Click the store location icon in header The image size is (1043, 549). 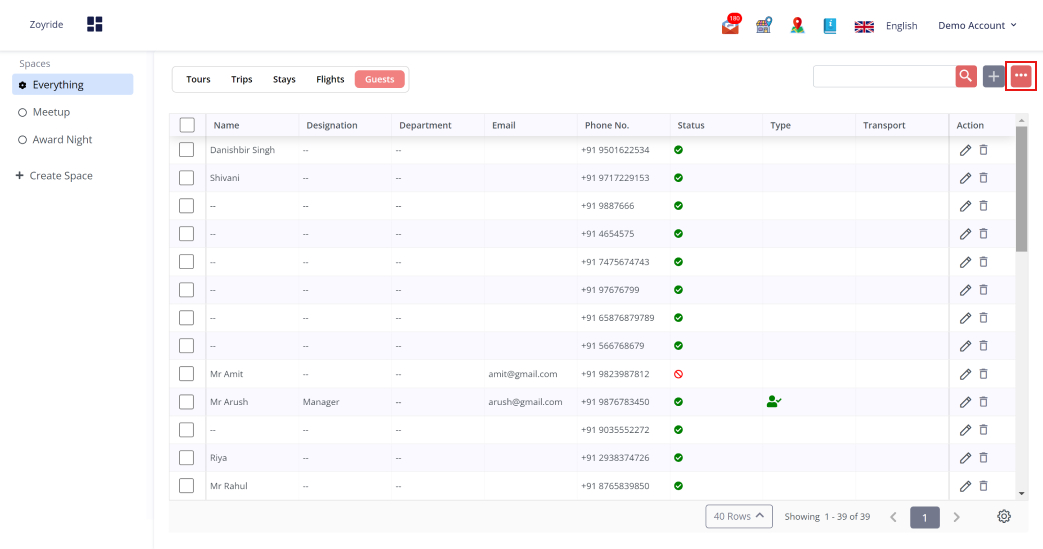coord(764,26)
